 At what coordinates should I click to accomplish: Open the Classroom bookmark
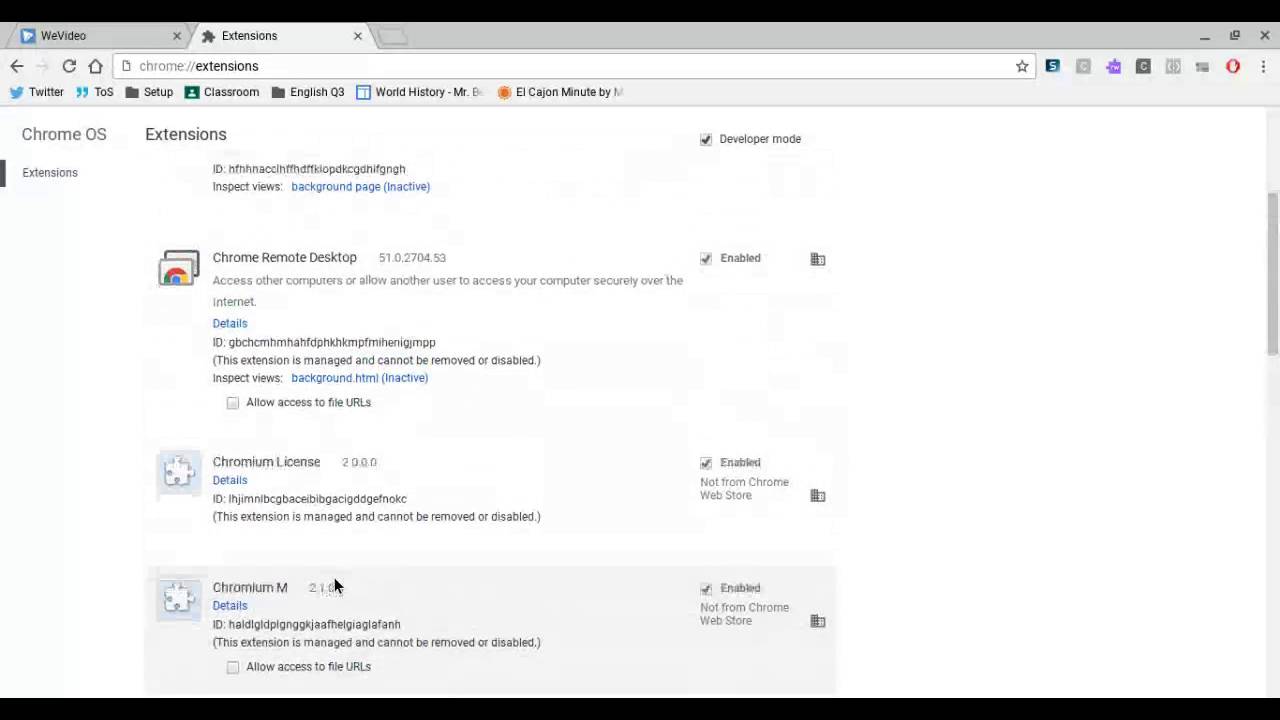pyautogui.click(x=222, y=92)
